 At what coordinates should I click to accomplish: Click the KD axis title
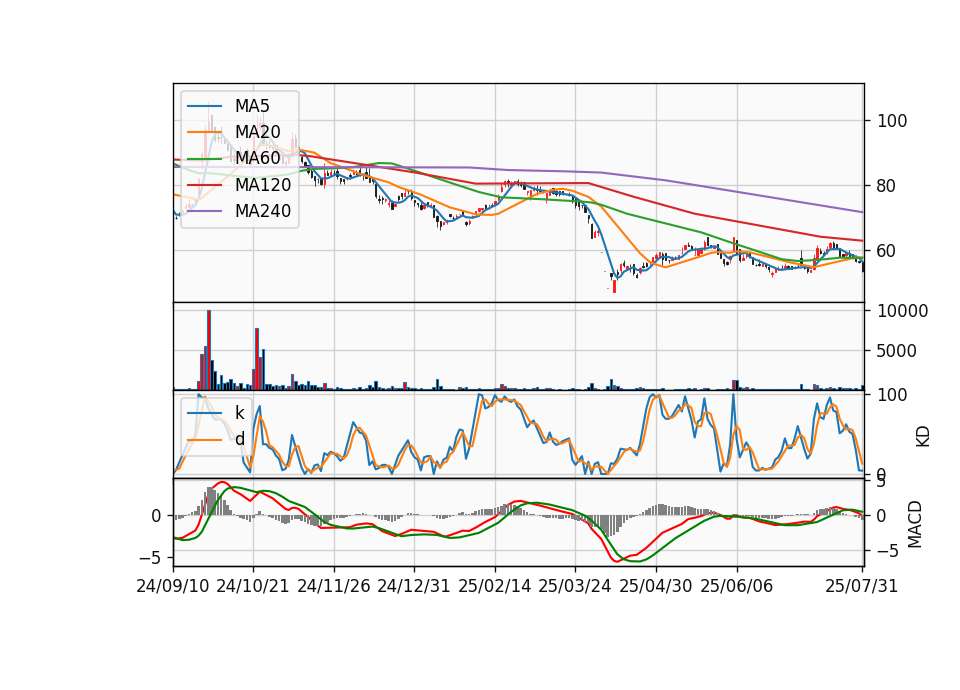(923, 437)
